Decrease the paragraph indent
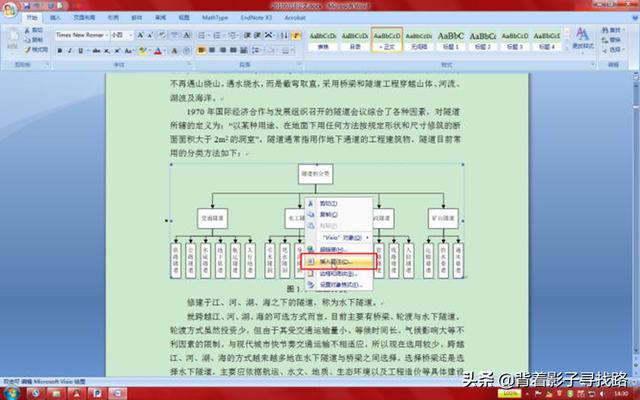Image resolution: width=640 pixels, height=400 pixels. [x=247, y=36]
